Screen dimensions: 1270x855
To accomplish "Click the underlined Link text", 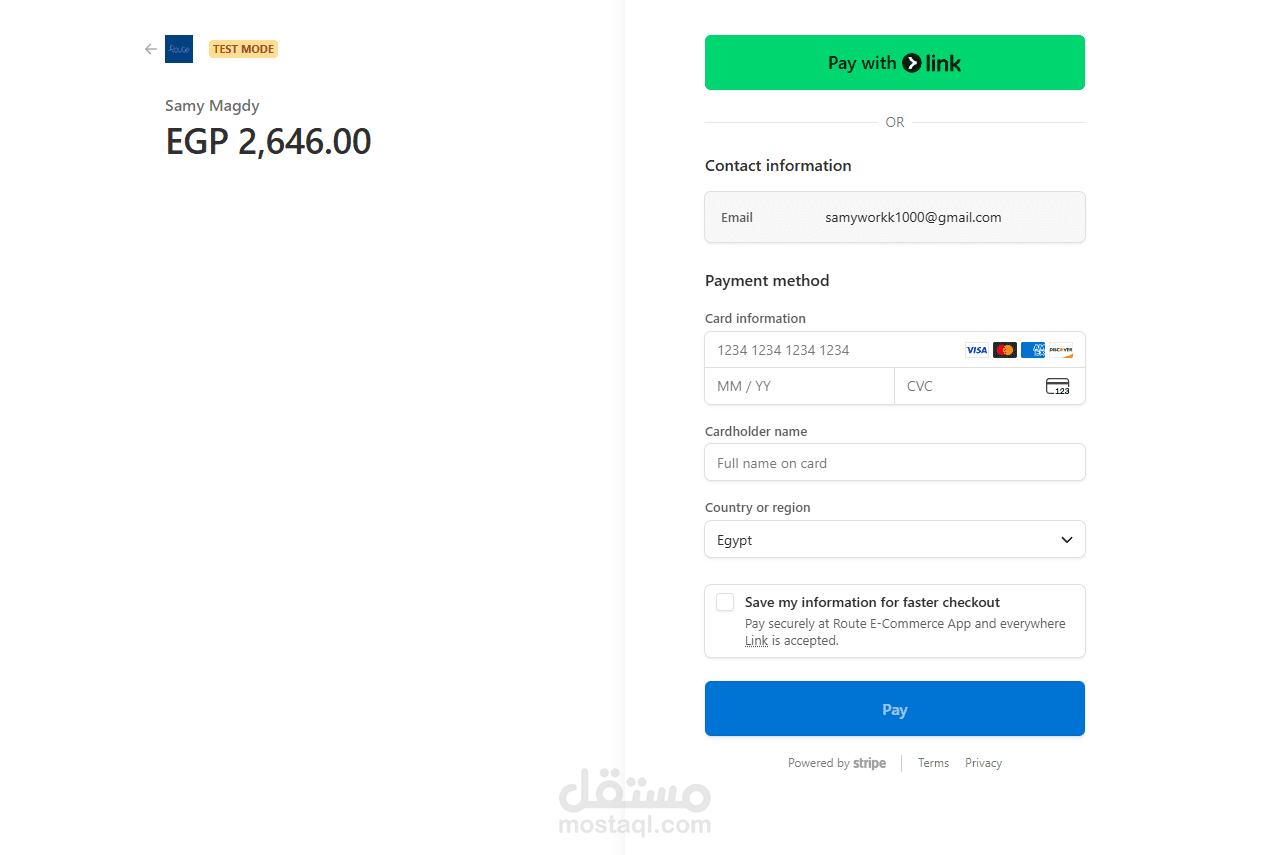I will [x=756, y=641].
